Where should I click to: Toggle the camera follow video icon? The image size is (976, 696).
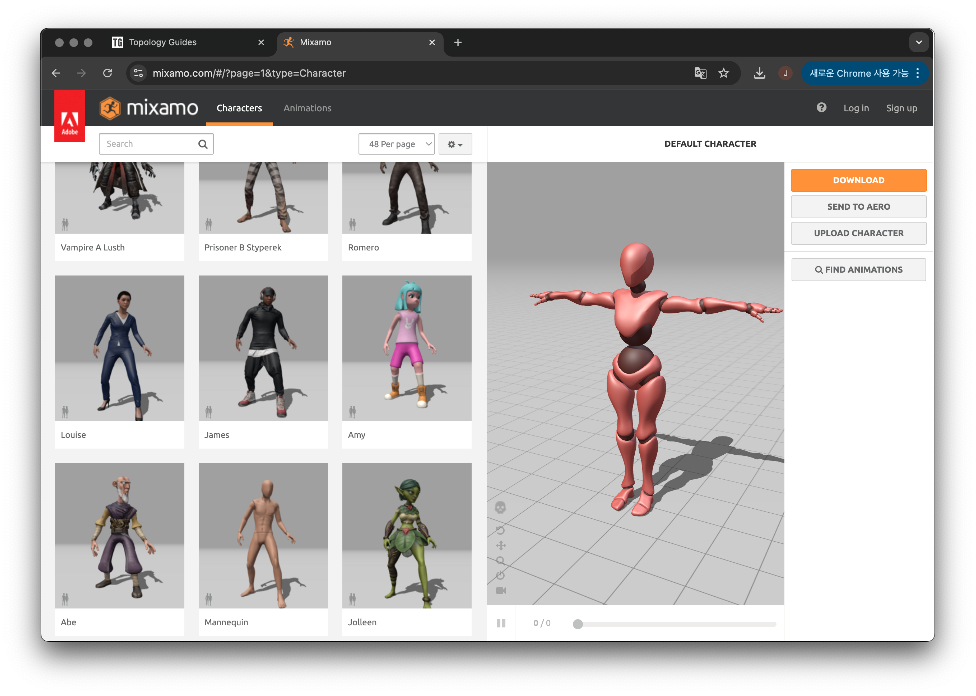tap(501, 590)
